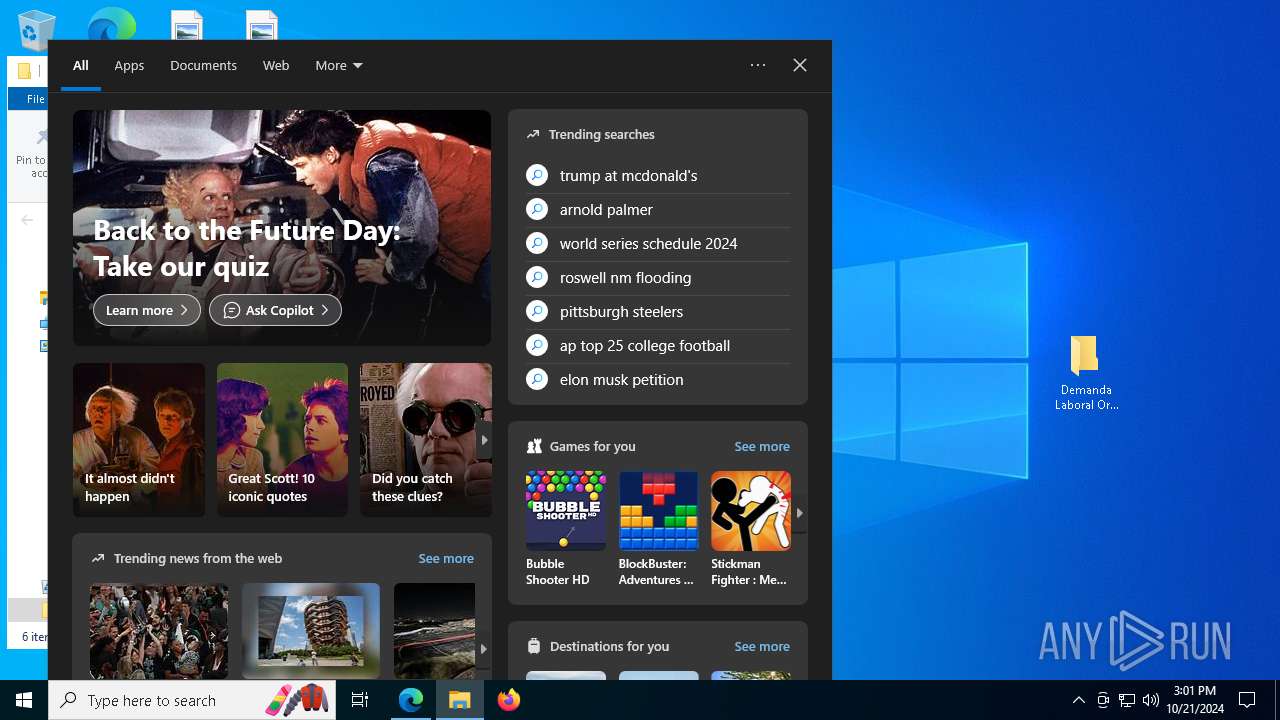The image size is (1280, 720).
Task: Select the All search tab
Action: click(x=81, y=65)
